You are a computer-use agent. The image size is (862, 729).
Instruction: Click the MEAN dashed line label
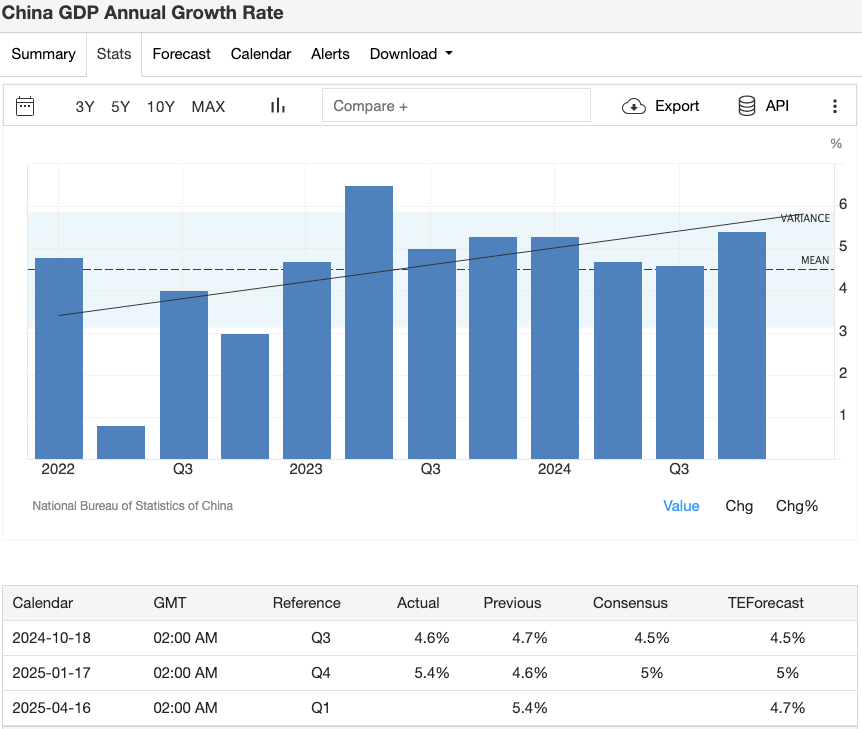(815, 260)
